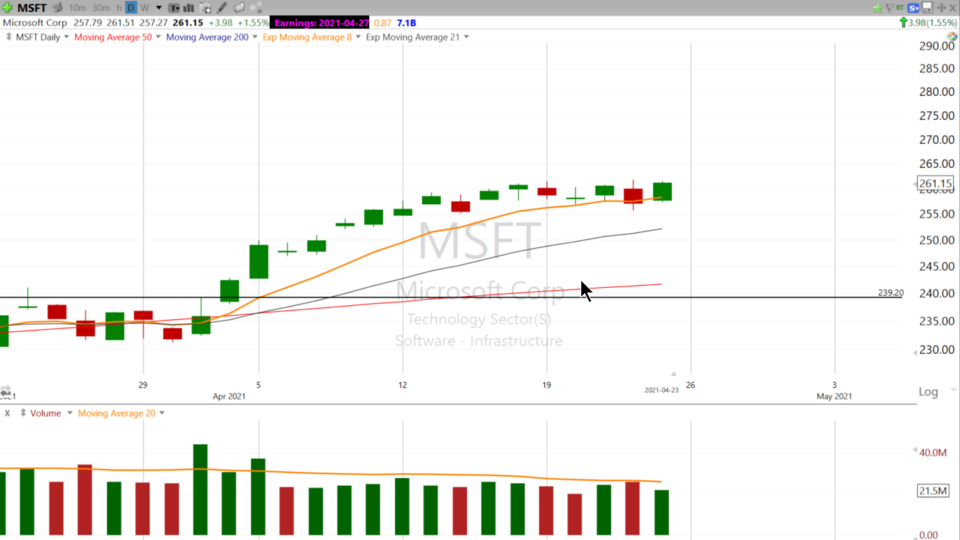
Task: Click the 40.0M volume scale label
Action: tap(933, 452)
